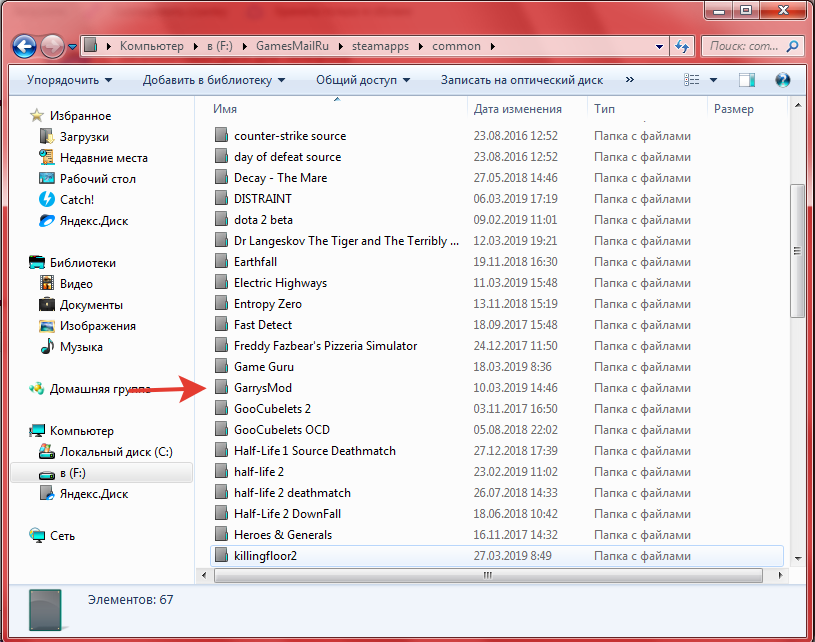Open Локальный диск (C:)

click(x=116, y=452)
